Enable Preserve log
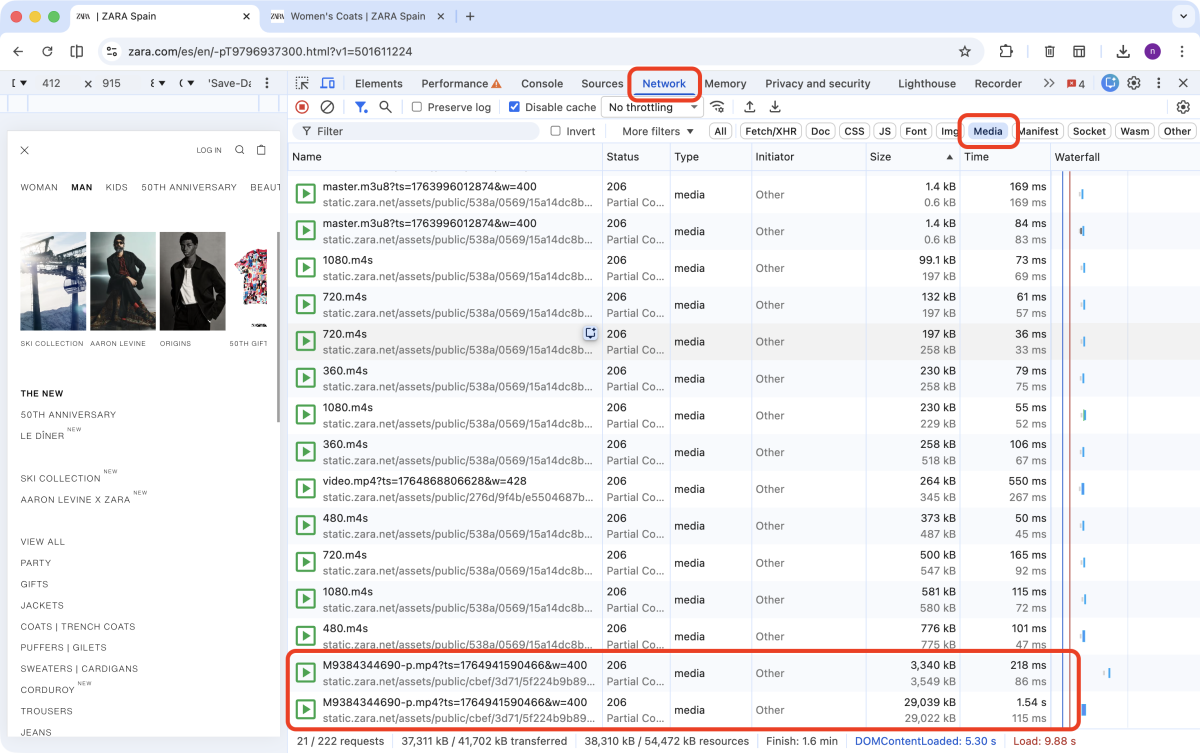This screenshot has width=1200, height=753. [x=417, y=107]
